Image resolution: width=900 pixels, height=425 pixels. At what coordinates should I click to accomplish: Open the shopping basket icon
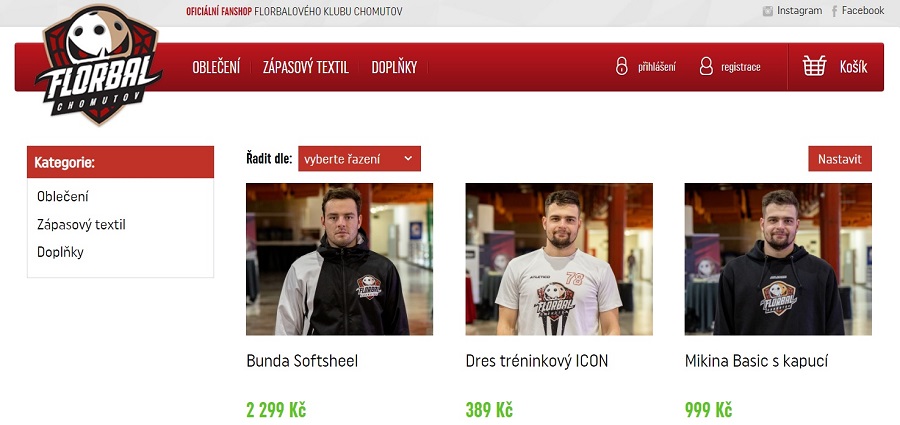coord(814,66)
